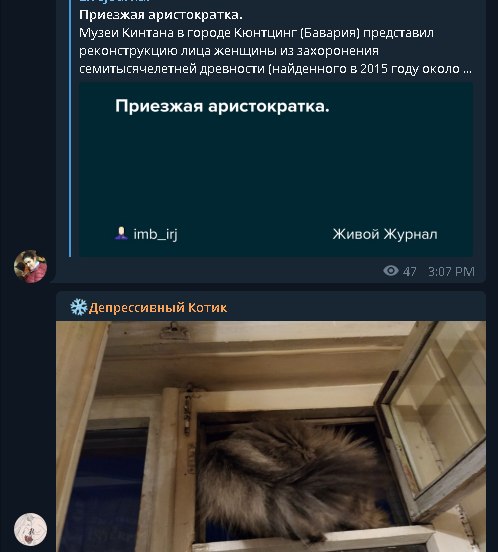Click the large Приезжая аристократка card heading
The height and width of the screenshot is (552, 498).
[222, 106]
